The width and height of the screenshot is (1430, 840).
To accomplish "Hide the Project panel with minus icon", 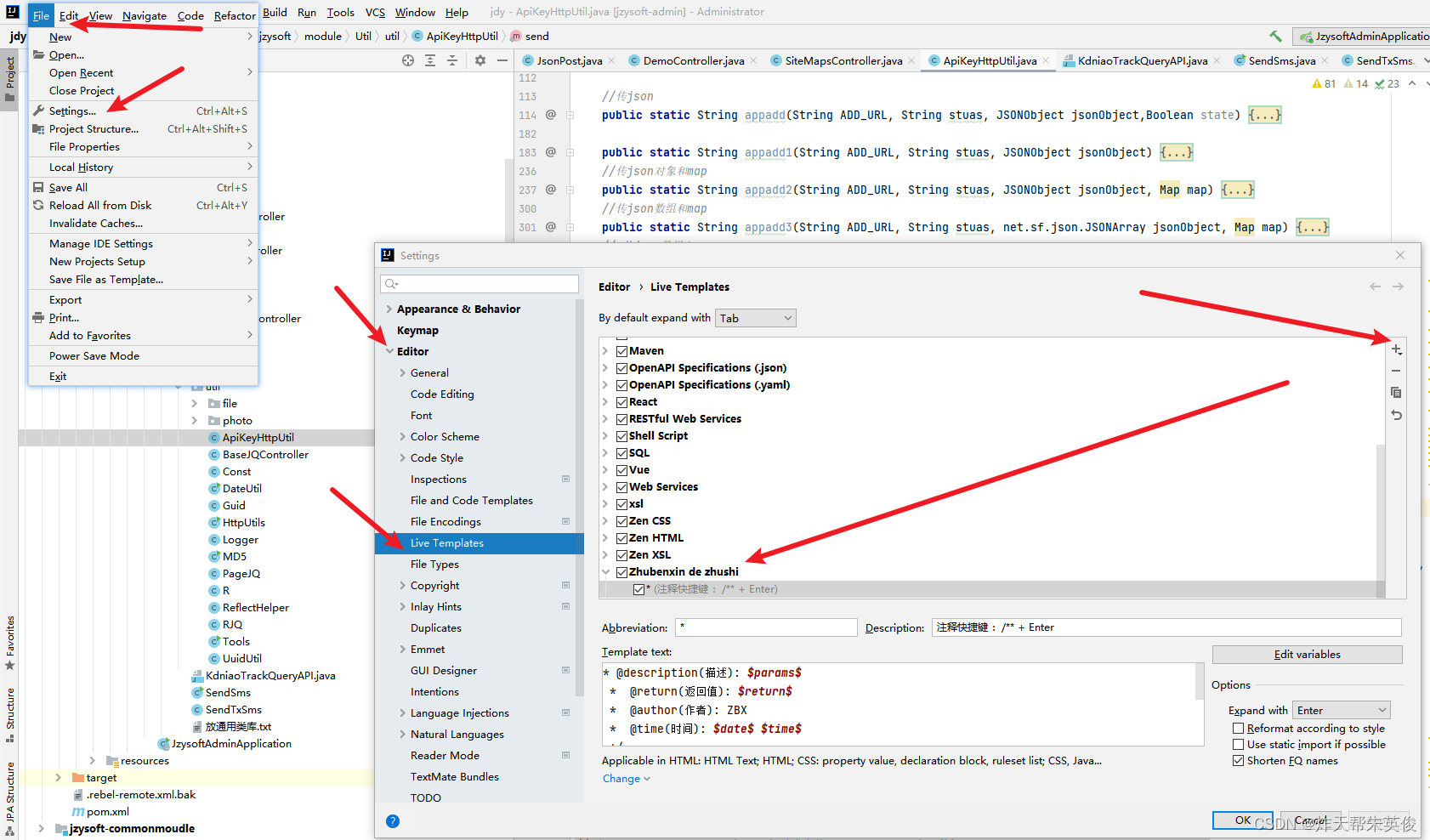I will click(502, 60).
